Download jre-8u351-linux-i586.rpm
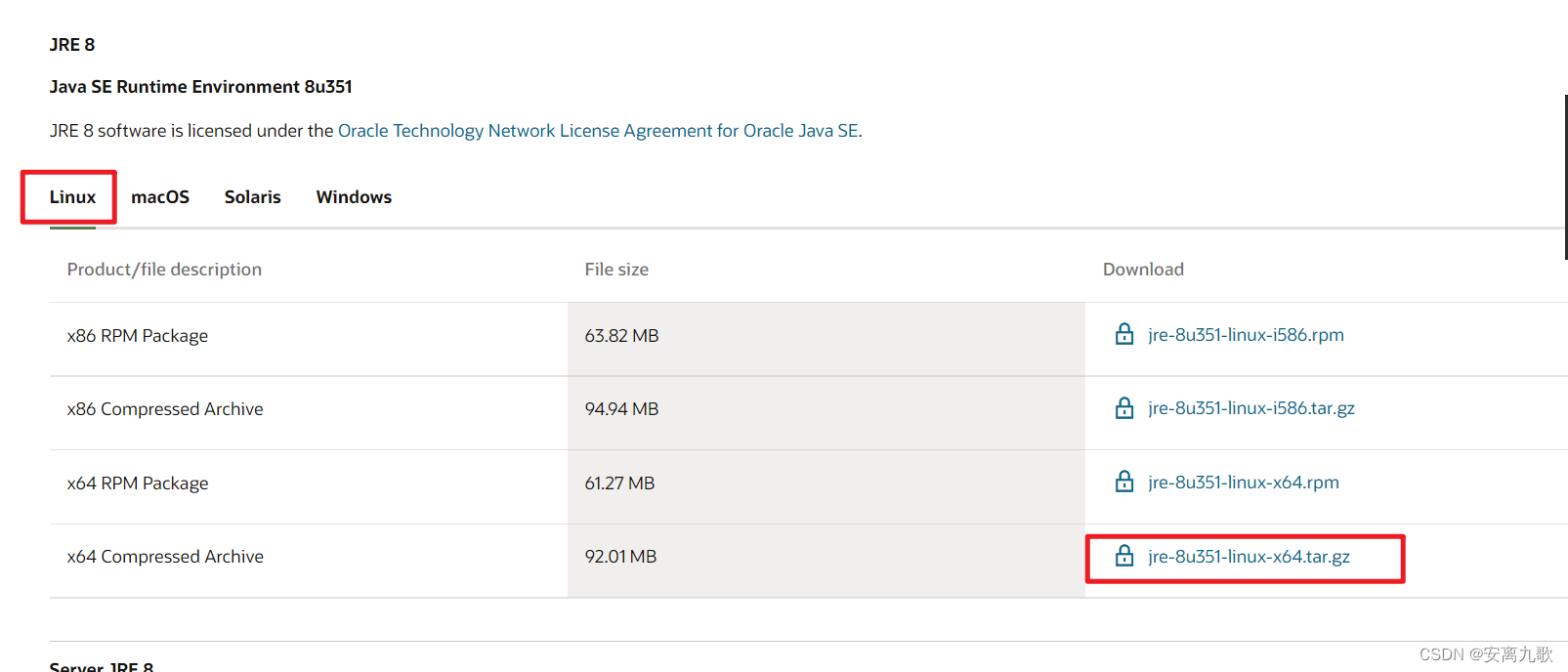 coord(1246,335)
